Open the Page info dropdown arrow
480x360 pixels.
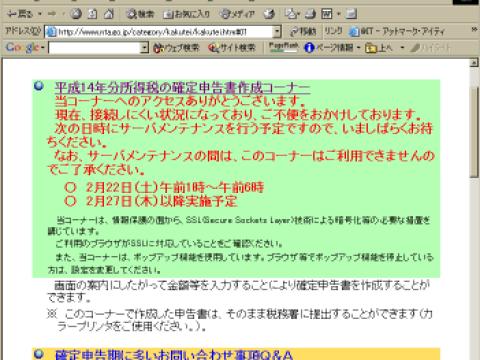click(359, 48)
